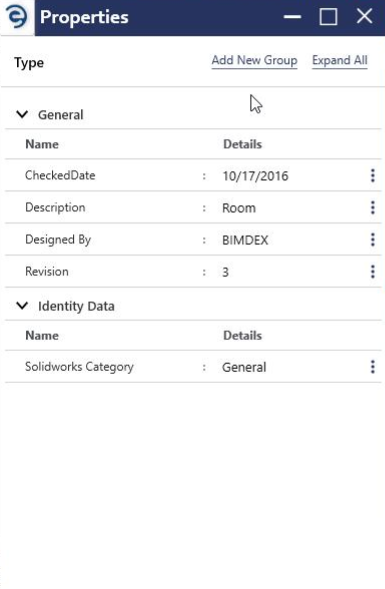
Task: Open three-dot menu for Revision row
Action: [373, 271]
